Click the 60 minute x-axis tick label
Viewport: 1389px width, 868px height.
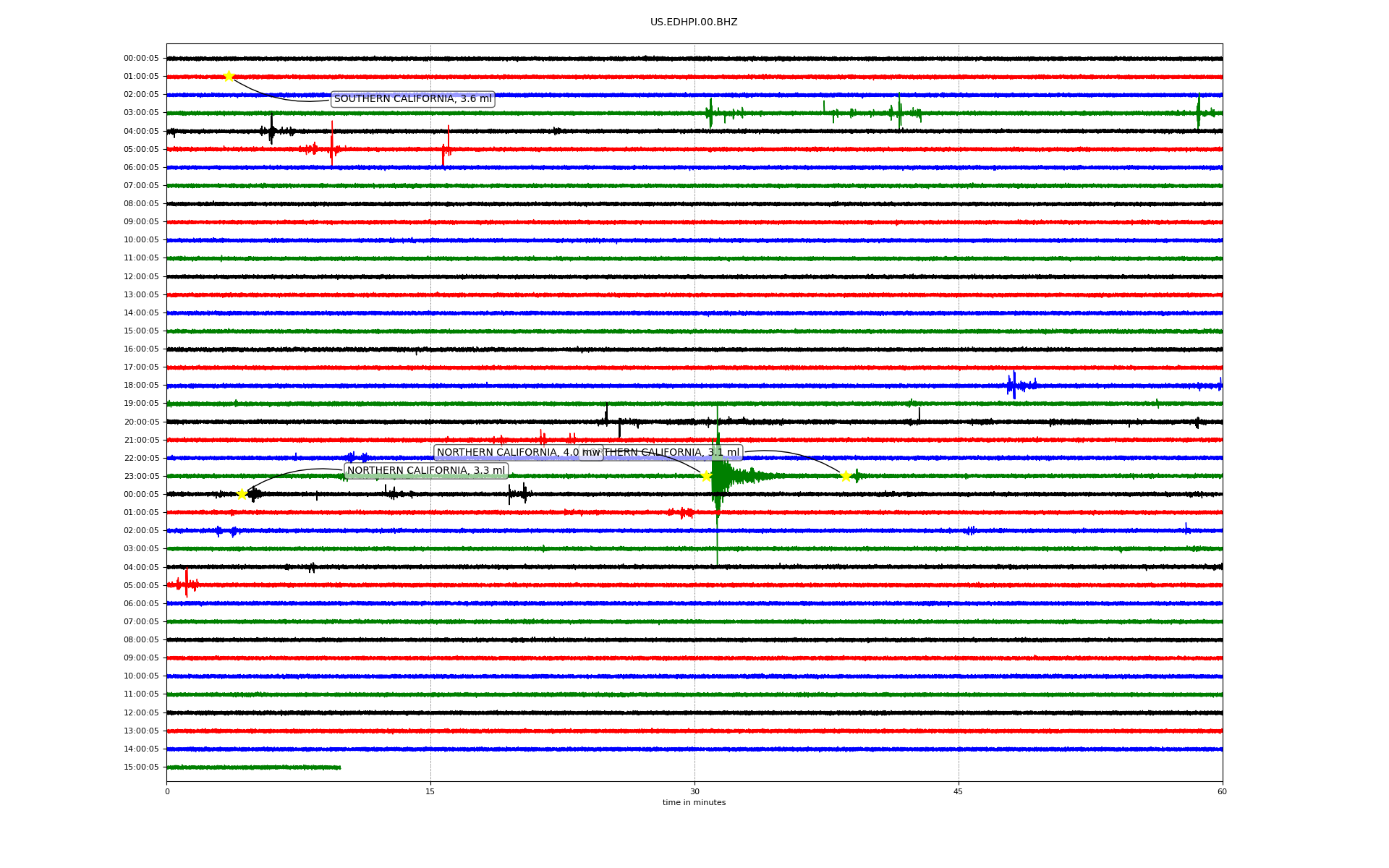click(1222, 791)
